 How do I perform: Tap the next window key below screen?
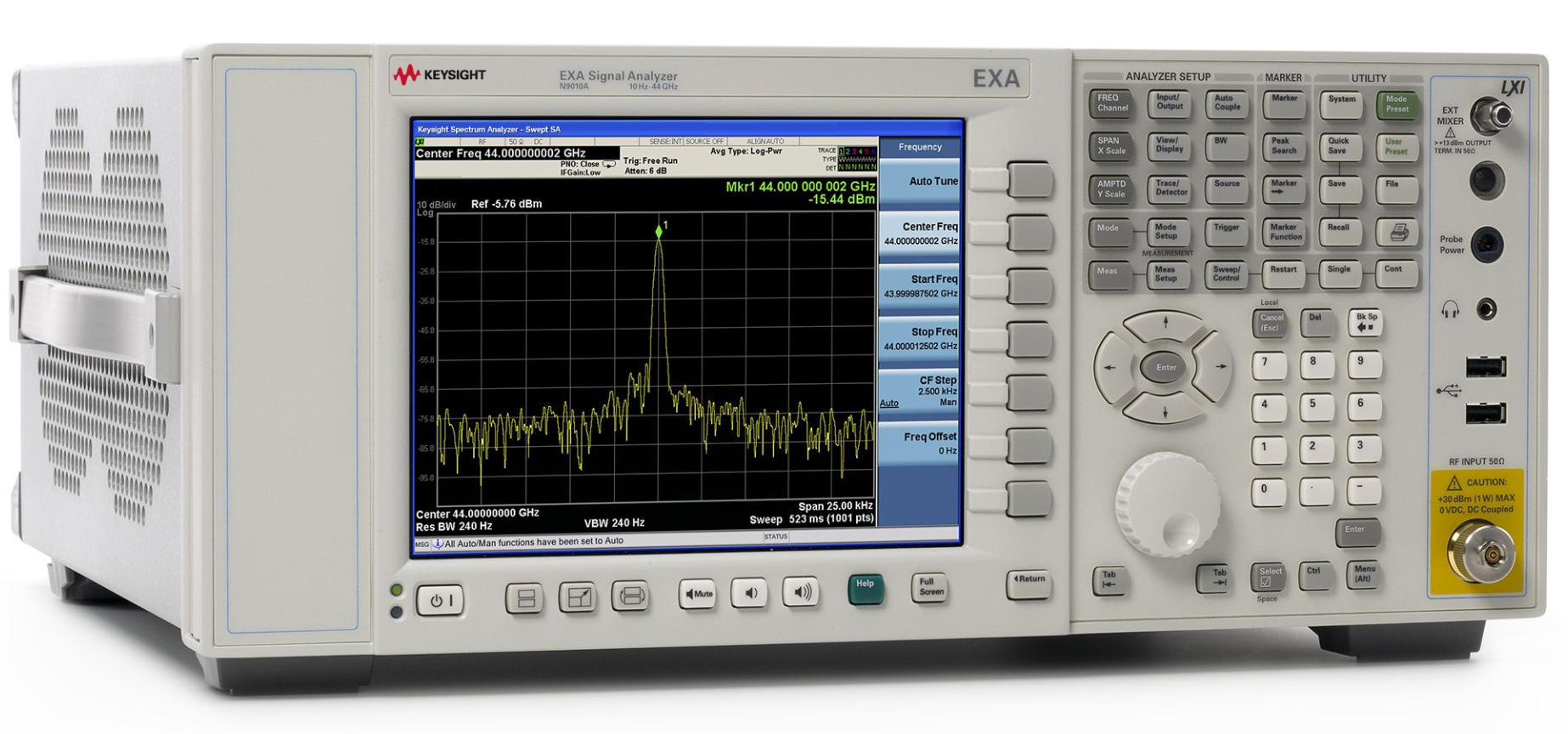tap(630, 596)
